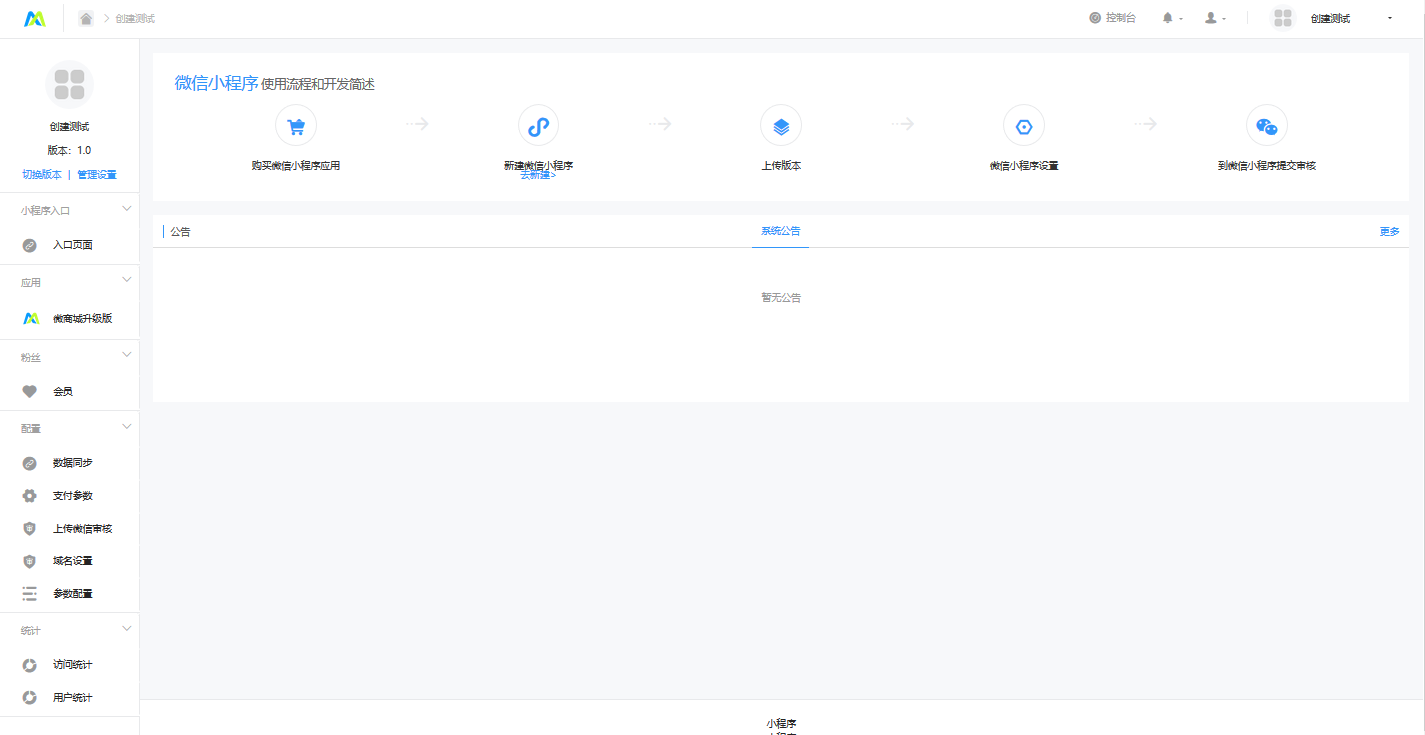Click the shopping cart step icon

(296, 126)
